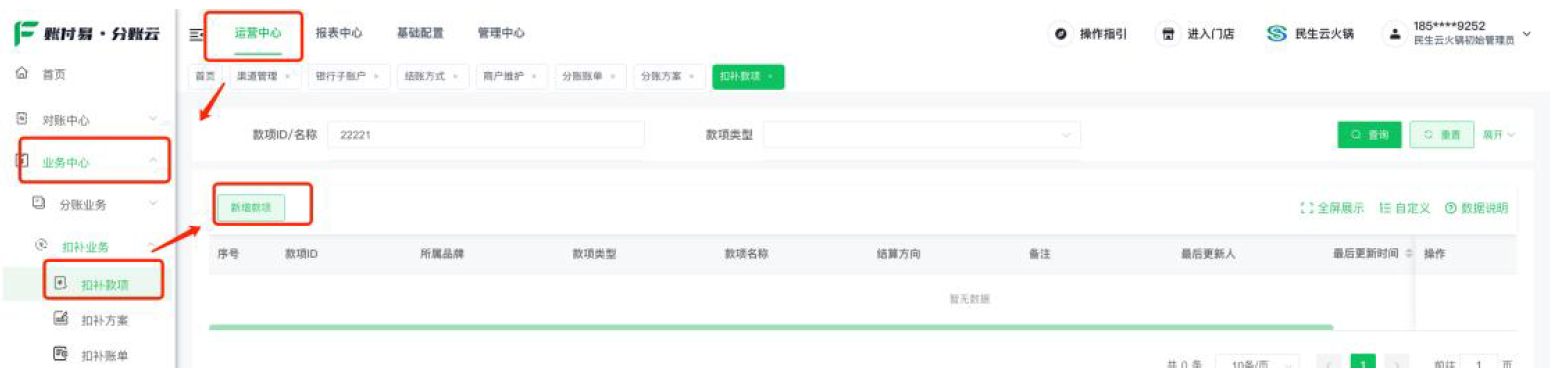Close the 渠道管理 page tab
Image resolution: width=1566 pixels, height=385 pixels.
(288, 76)
